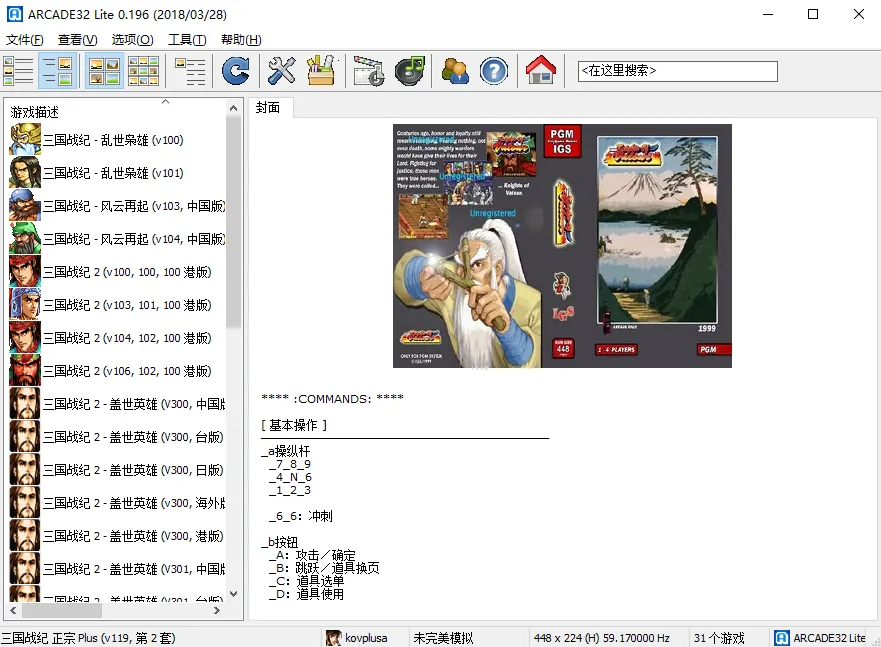Switch to the first list view icon

[x=19, y=71]
